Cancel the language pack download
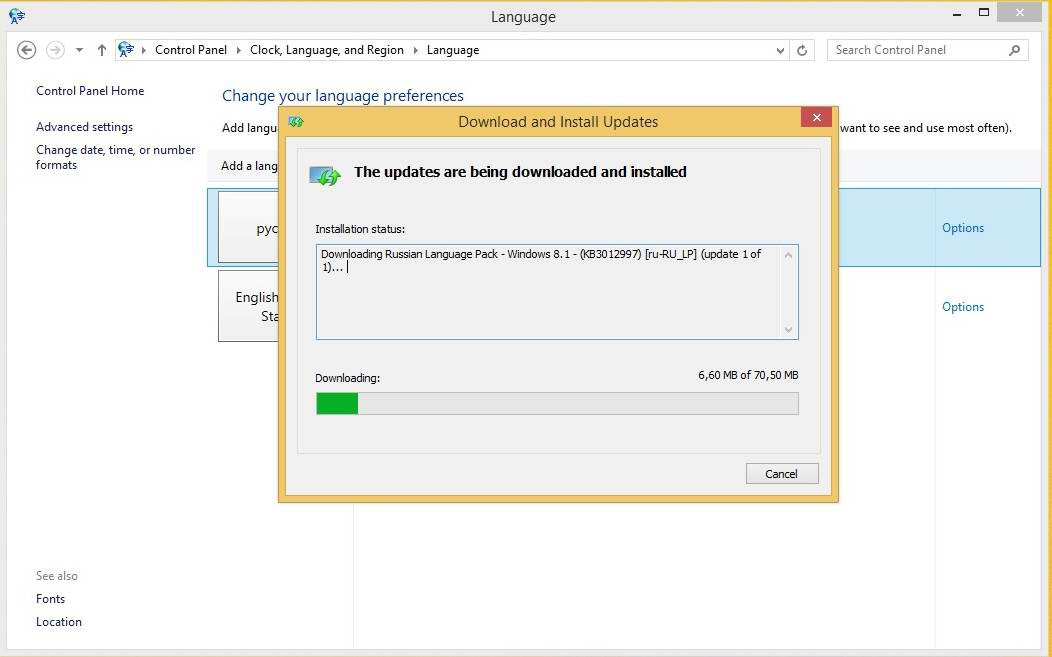The width and height of the screenshot is (1052, 657). 781,474
